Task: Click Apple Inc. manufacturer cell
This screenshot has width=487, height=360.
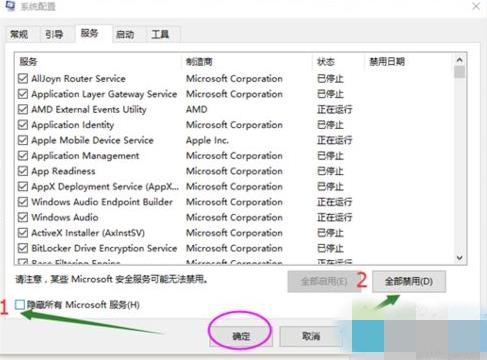Action: [207, 140]
